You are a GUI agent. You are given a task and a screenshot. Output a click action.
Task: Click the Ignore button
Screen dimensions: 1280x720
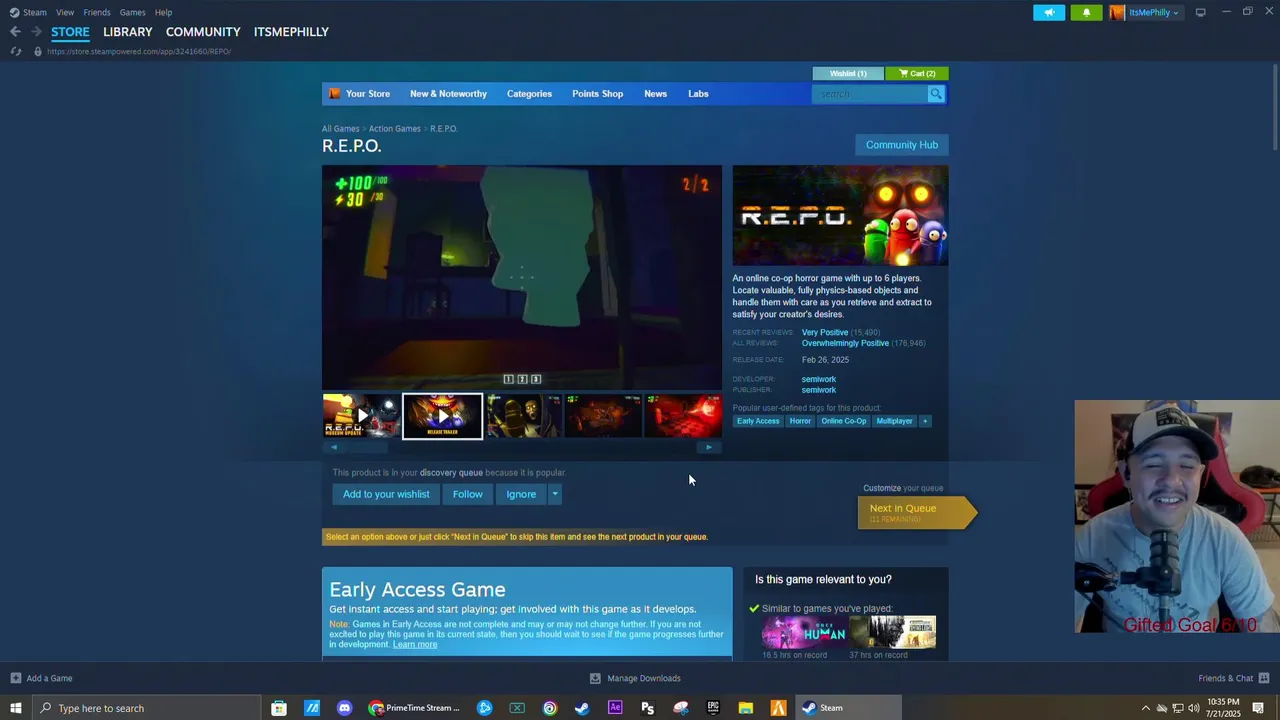(x=521, y=494)
